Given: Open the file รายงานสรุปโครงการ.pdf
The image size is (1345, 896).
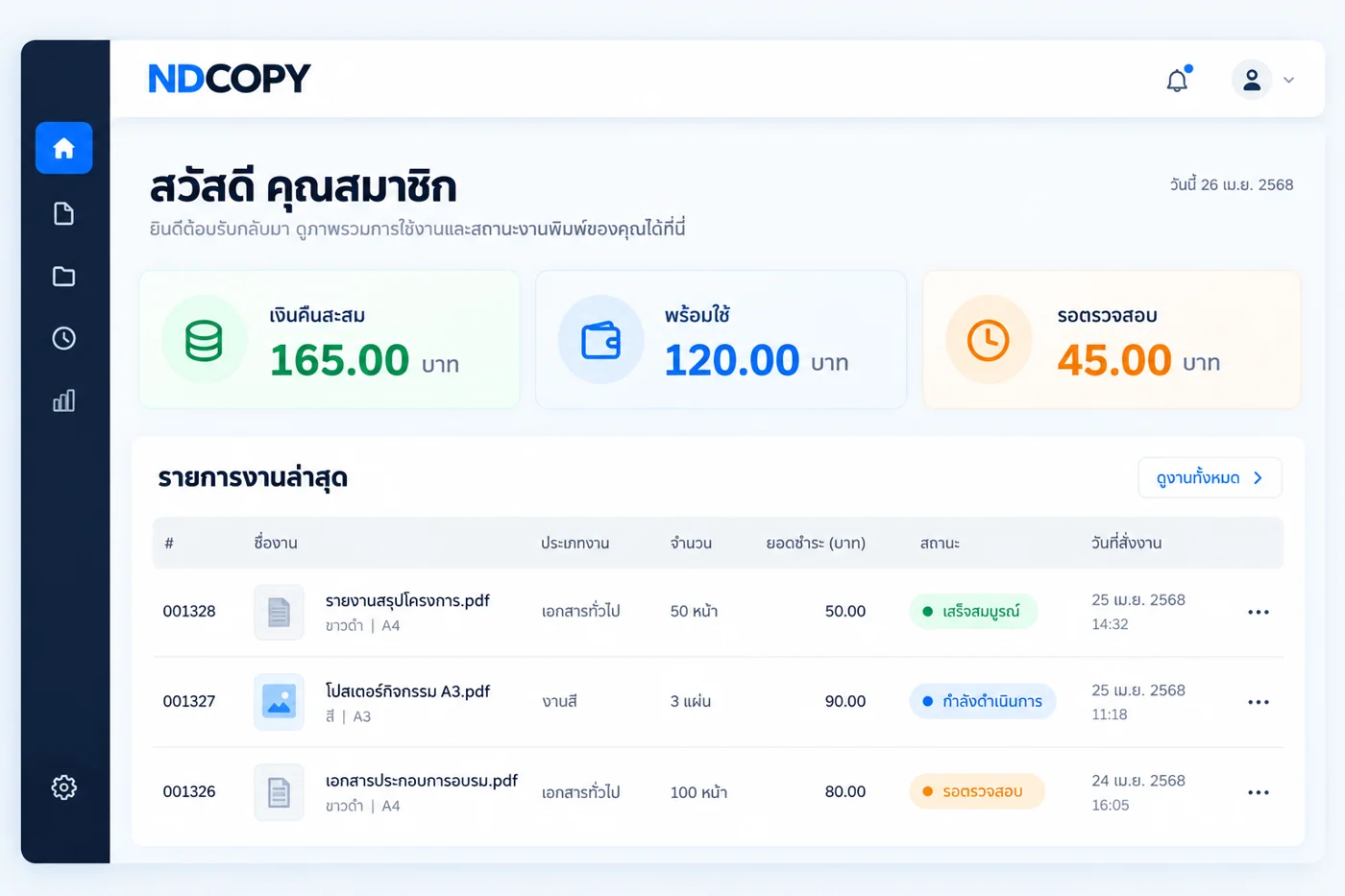Looking at the screenshot, I should tap(407, 600).
